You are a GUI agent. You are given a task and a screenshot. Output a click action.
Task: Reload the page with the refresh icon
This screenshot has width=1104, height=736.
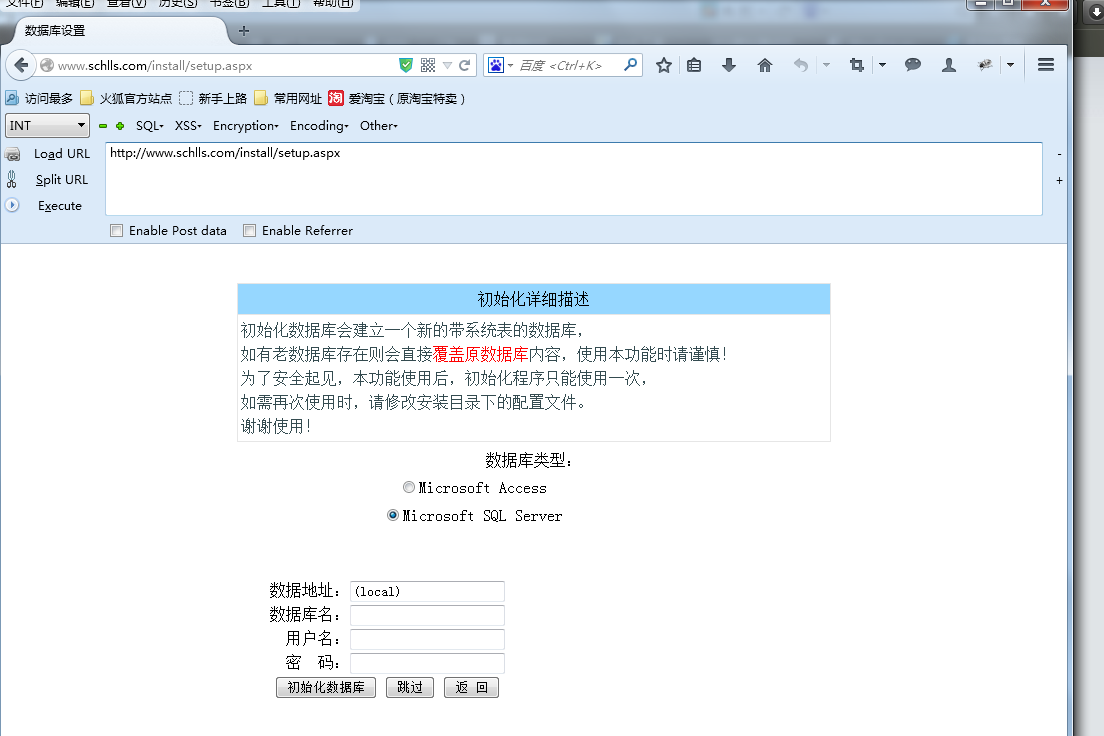click(x=465, y=66)
